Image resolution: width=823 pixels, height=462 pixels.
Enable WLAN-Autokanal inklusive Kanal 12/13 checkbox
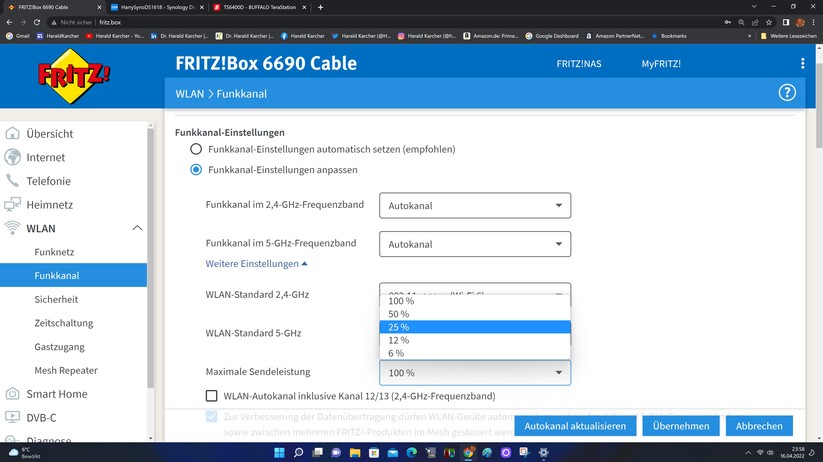211,396
